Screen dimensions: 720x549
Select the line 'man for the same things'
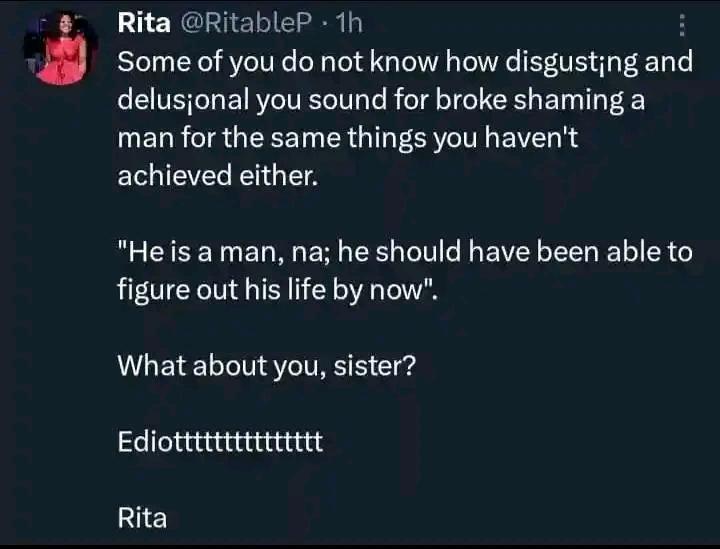347,138
